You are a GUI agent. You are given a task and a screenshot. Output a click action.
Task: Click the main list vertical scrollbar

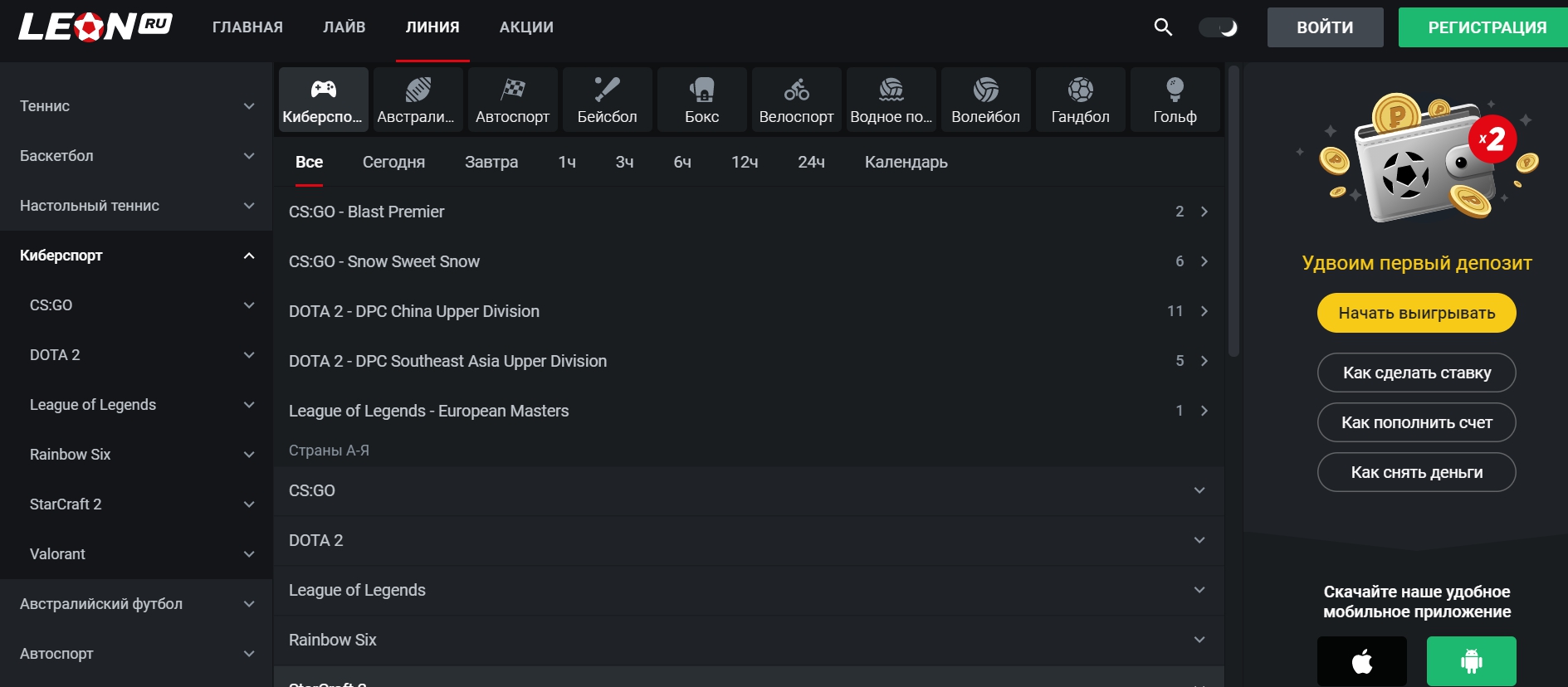[1233, 212]
